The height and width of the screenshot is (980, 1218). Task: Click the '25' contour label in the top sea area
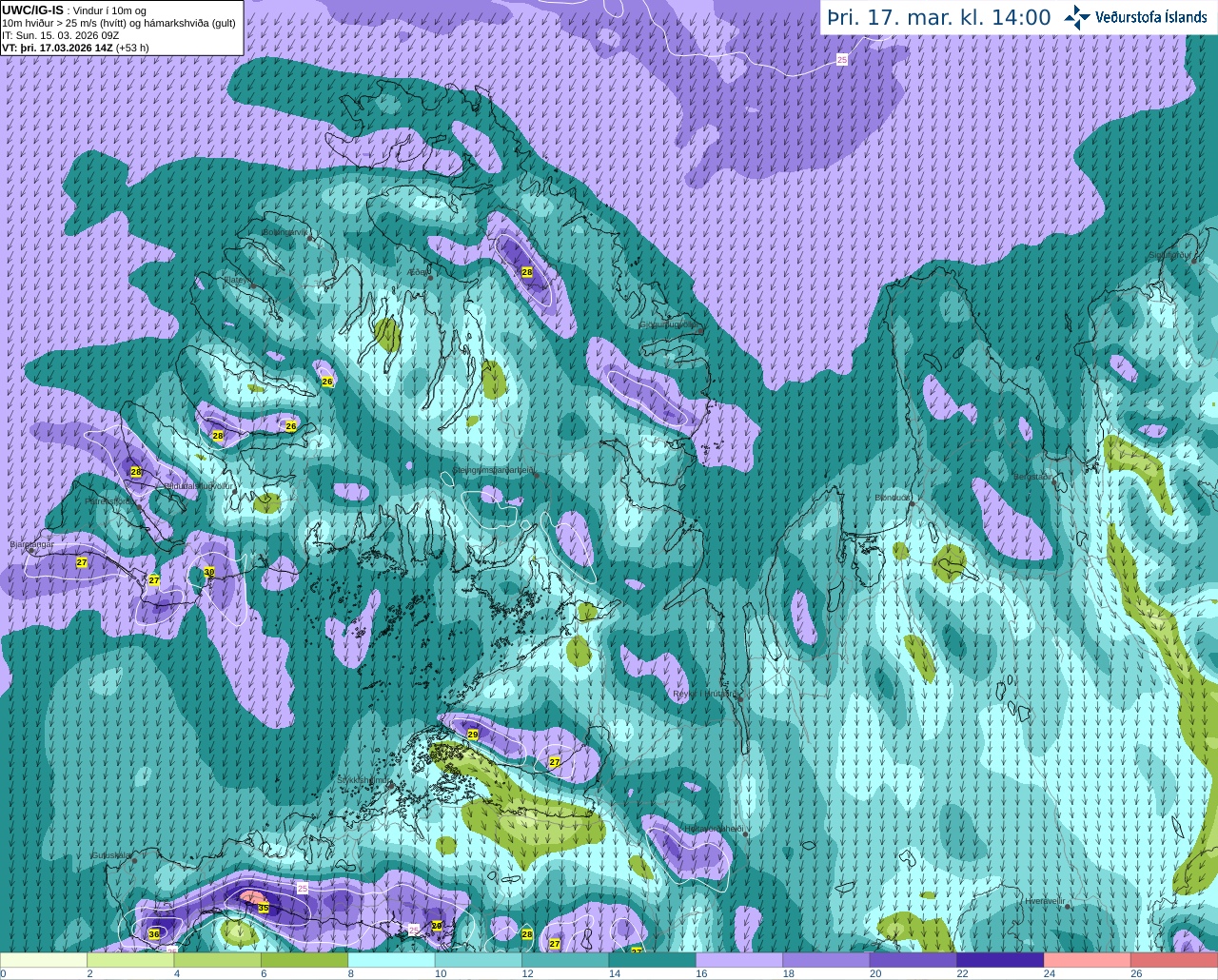[842, 59]
